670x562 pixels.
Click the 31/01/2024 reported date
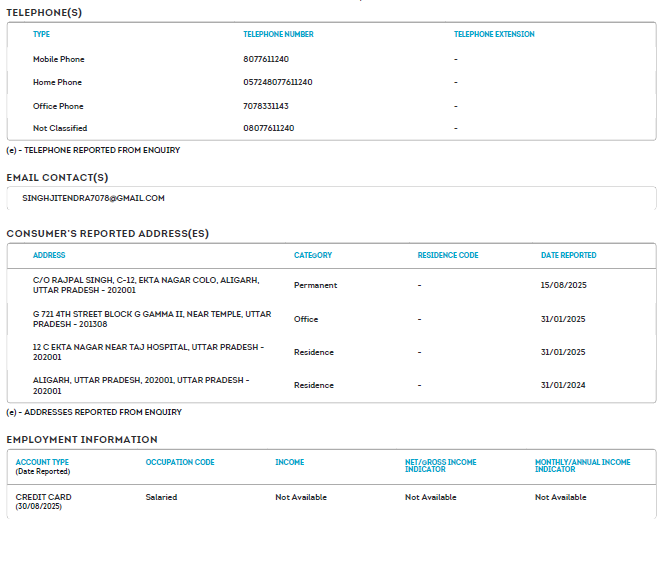pyautogui.click(x=563, y=385)
